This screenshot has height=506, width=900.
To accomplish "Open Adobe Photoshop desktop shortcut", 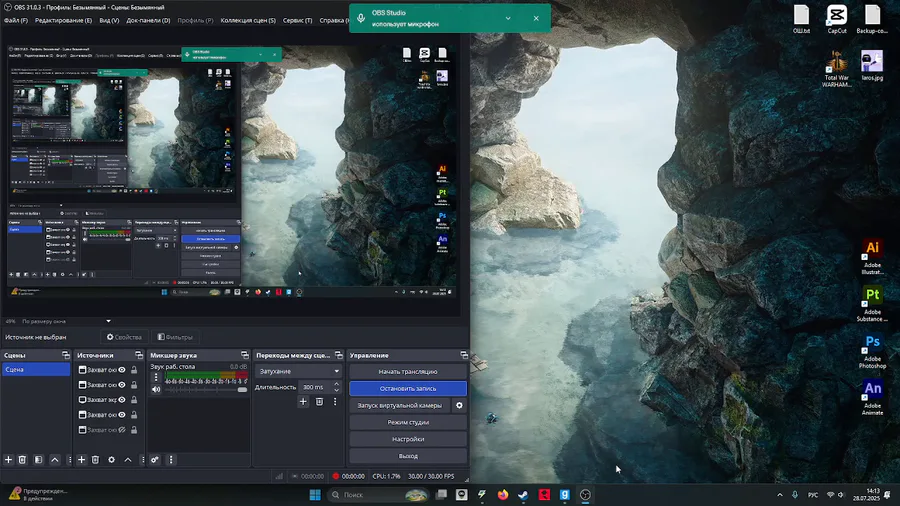I will coord(872,351).
